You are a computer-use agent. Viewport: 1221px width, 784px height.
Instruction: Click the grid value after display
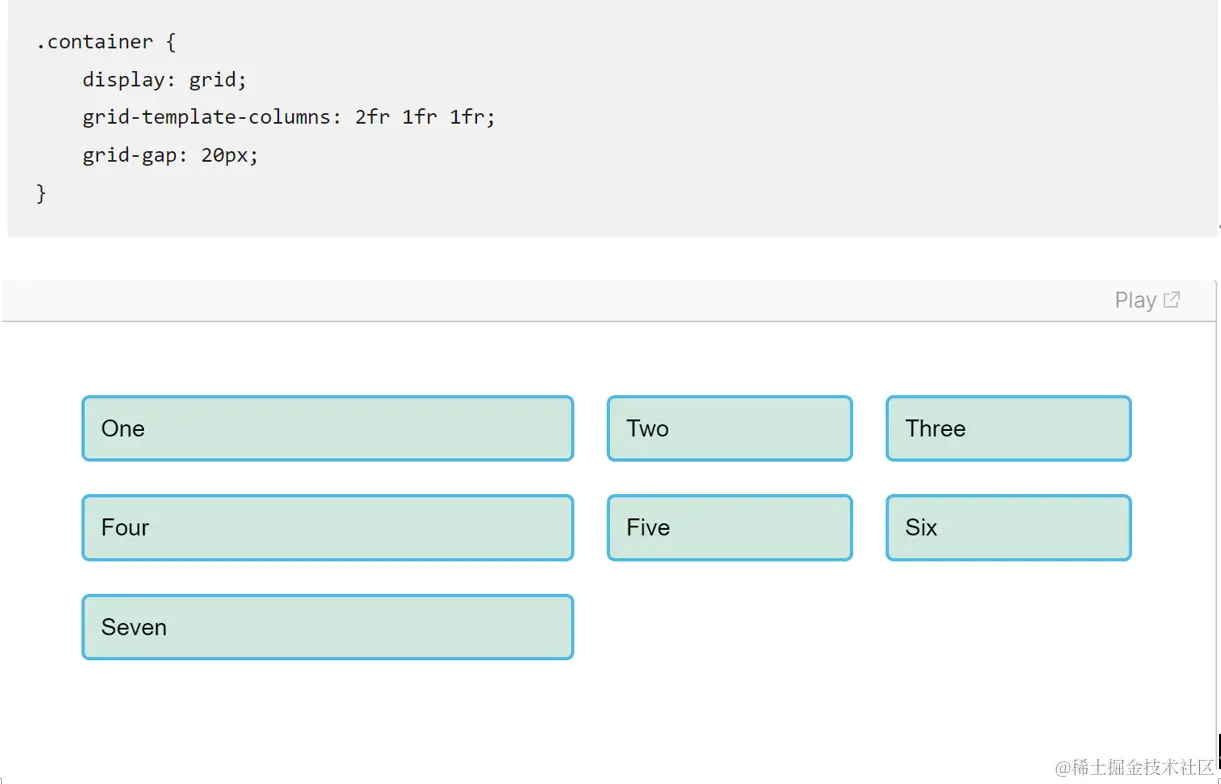coord(213,80)
